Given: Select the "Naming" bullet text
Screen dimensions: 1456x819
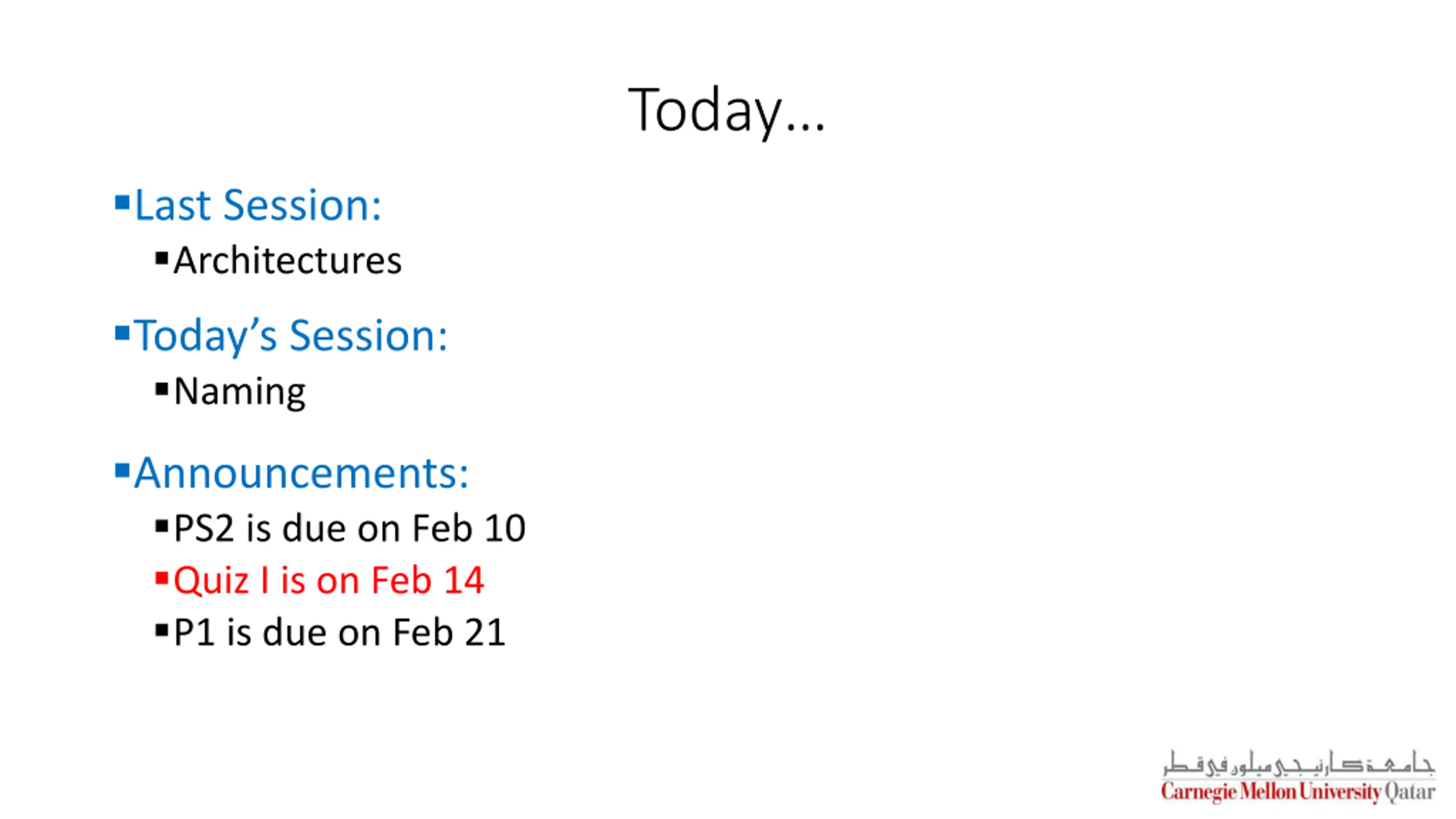Looking at the screenshot, I should tap(239, 392).
